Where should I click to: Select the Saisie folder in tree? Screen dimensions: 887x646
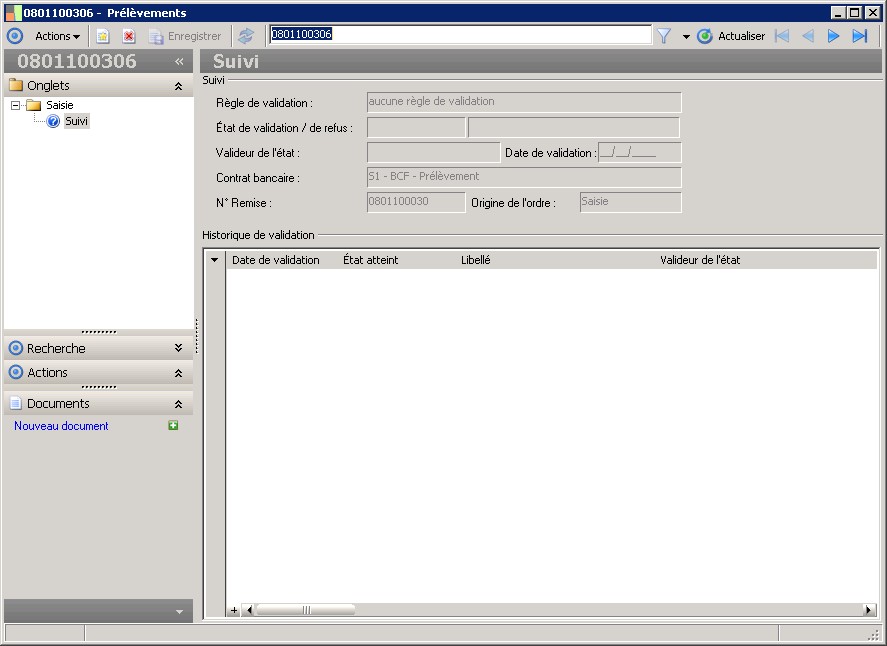[59, 105]
